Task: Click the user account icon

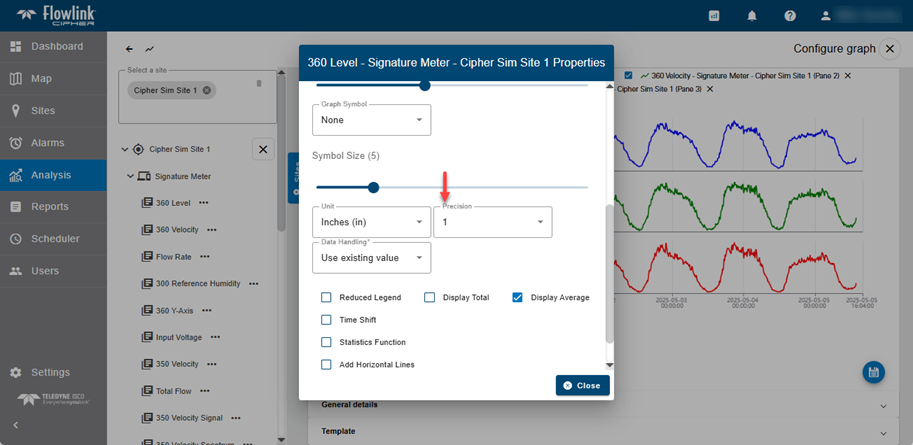Action: click(x=825, y=16)
